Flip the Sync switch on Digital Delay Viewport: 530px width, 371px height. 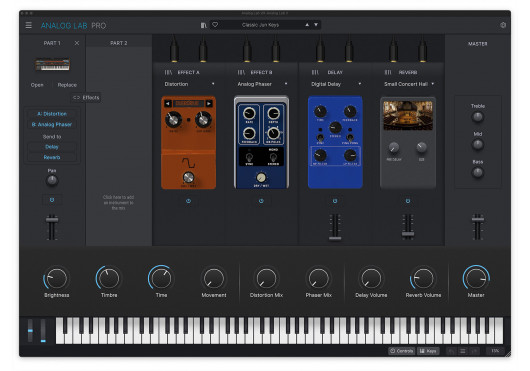point(320,137)
